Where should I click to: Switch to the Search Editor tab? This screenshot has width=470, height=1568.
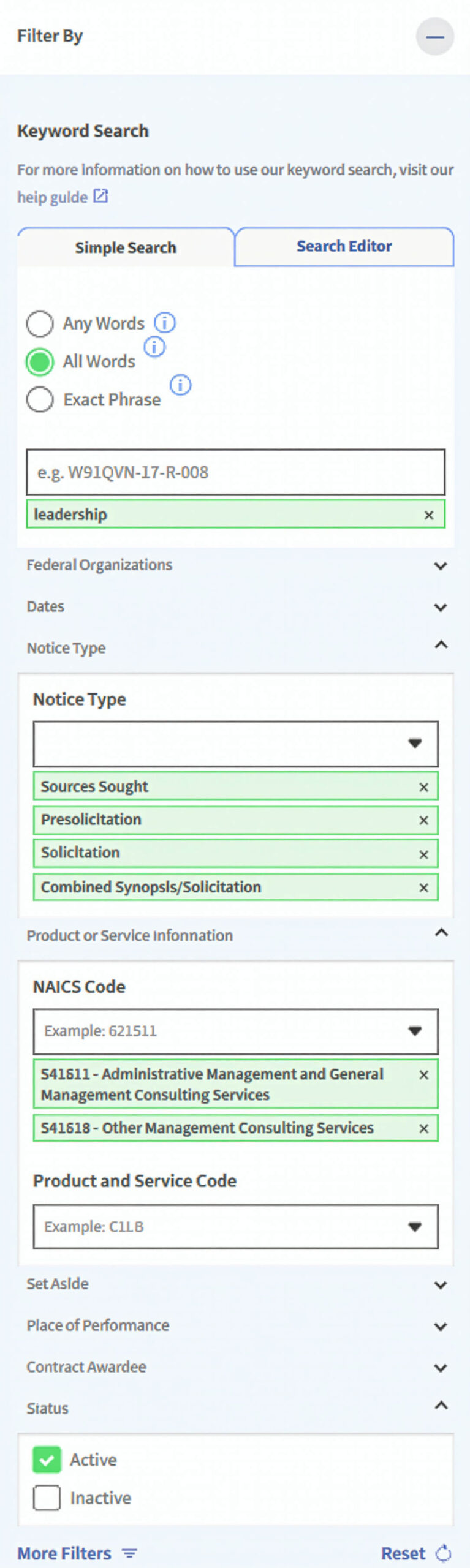coord(344,246)
